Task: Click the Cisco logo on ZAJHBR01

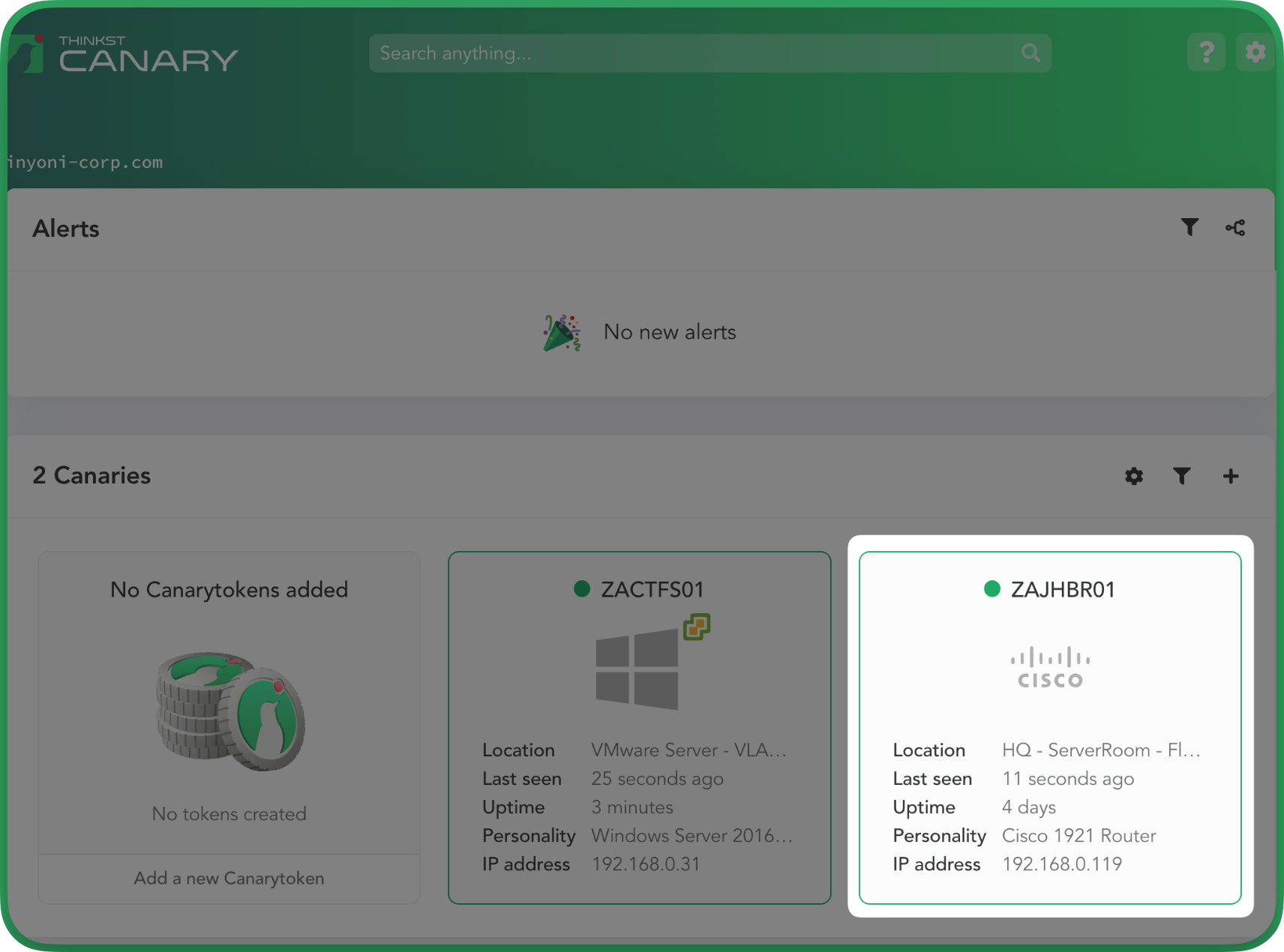Action: coord(1050,667)
